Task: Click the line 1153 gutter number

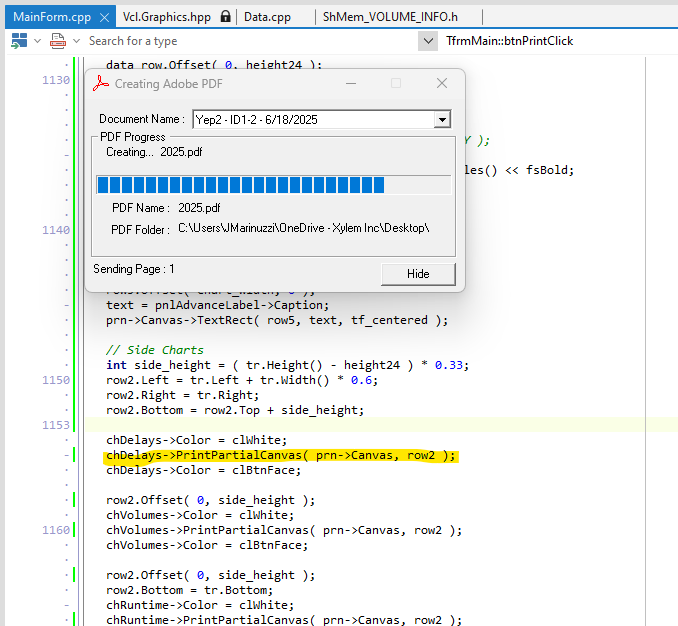Action: [x=56, y=425]
